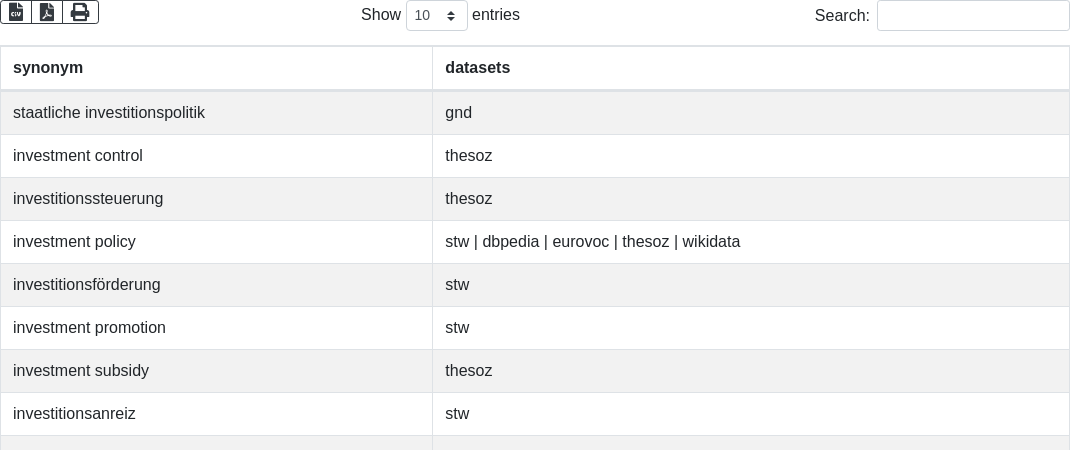Click into the Search field
This screenshot has height=450, width=1070.
click(x=972, y=16)
